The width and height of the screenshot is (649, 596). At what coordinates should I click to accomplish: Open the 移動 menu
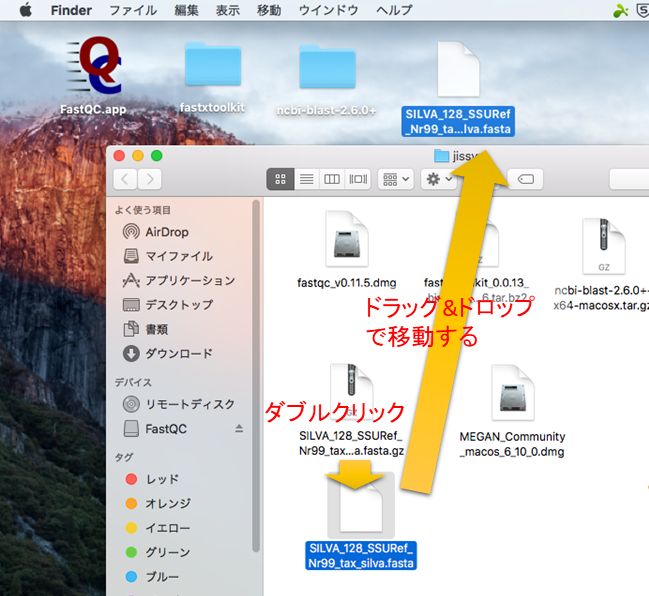pyautogui.click(x=269, y=10)
